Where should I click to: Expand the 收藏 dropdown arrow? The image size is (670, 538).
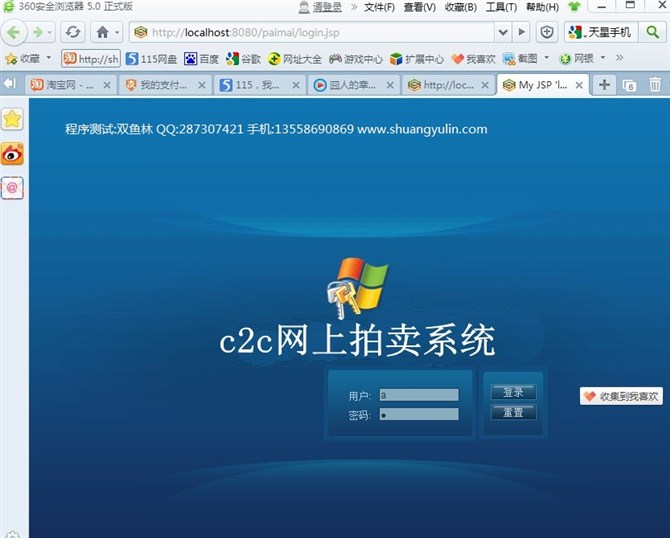click(49, 58)
